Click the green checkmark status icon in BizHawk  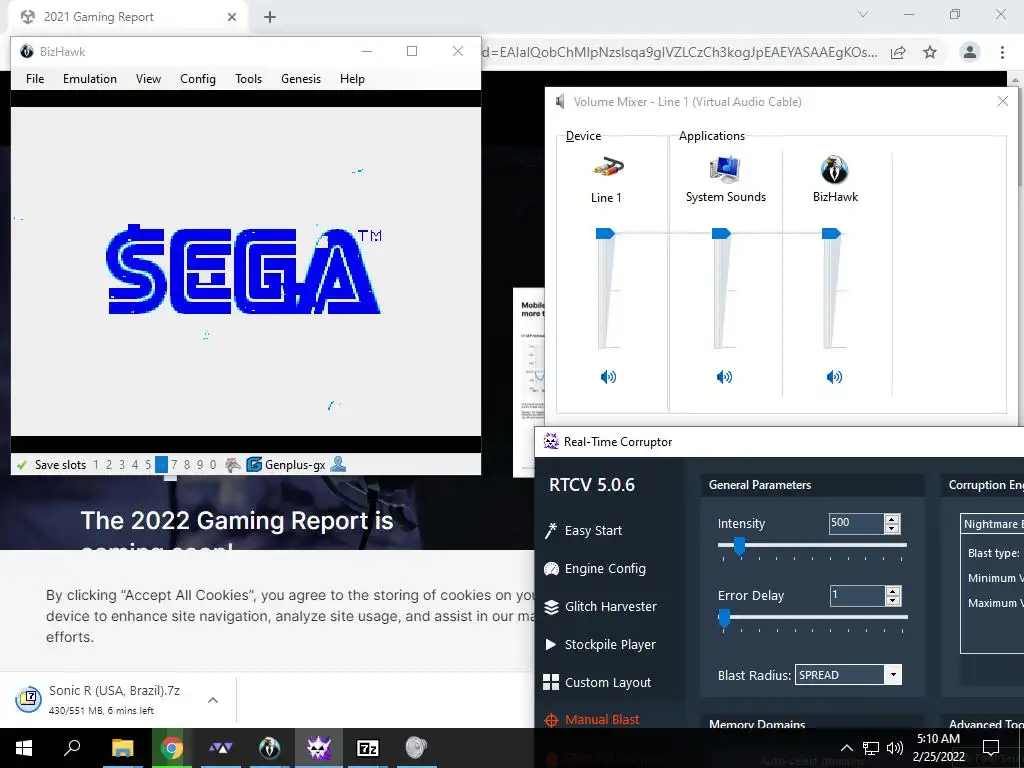click(22, 464)
